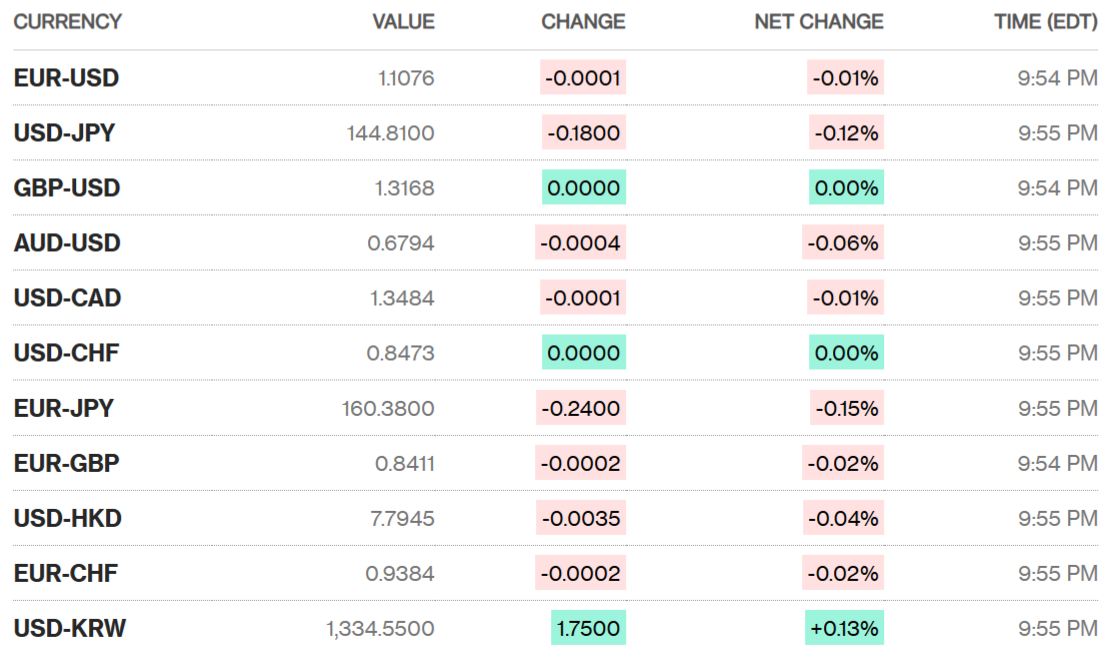Open the USD-KRW currency pair link

70,628
